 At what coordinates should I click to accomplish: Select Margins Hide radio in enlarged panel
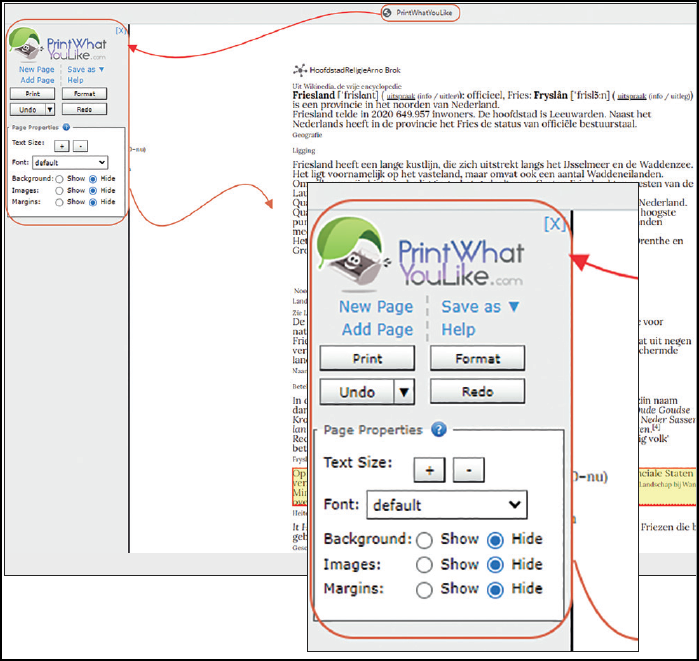495,590
